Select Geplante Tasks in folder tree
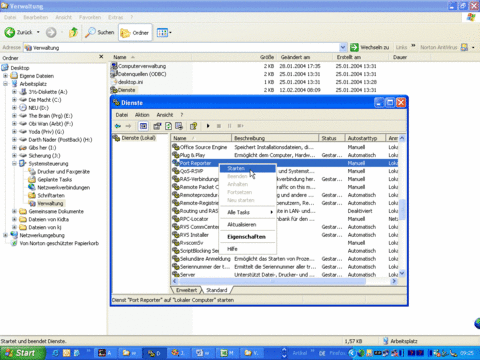This screenshot has height=360, width=480. point(55,179)
